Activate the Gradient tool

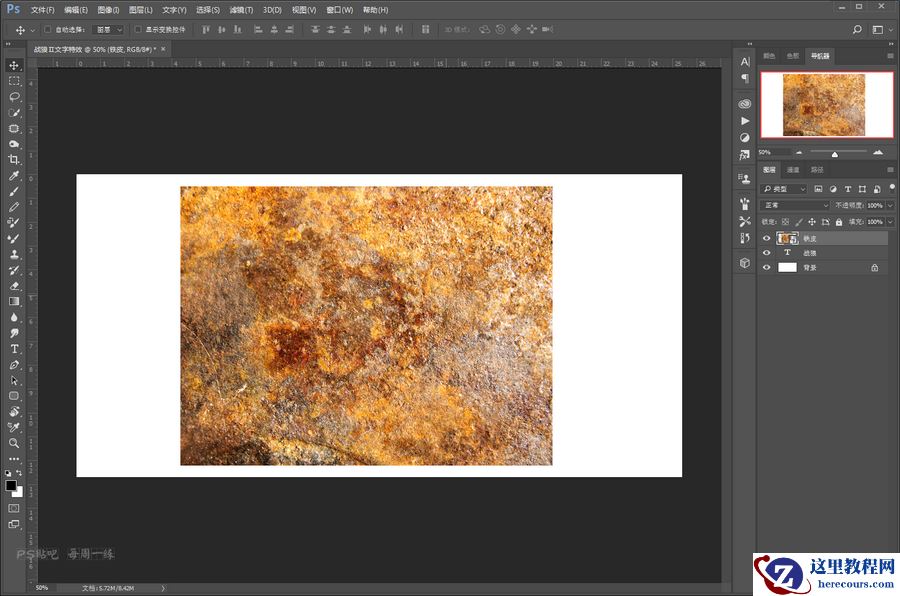pyautogui.click(x=14, y=302)
